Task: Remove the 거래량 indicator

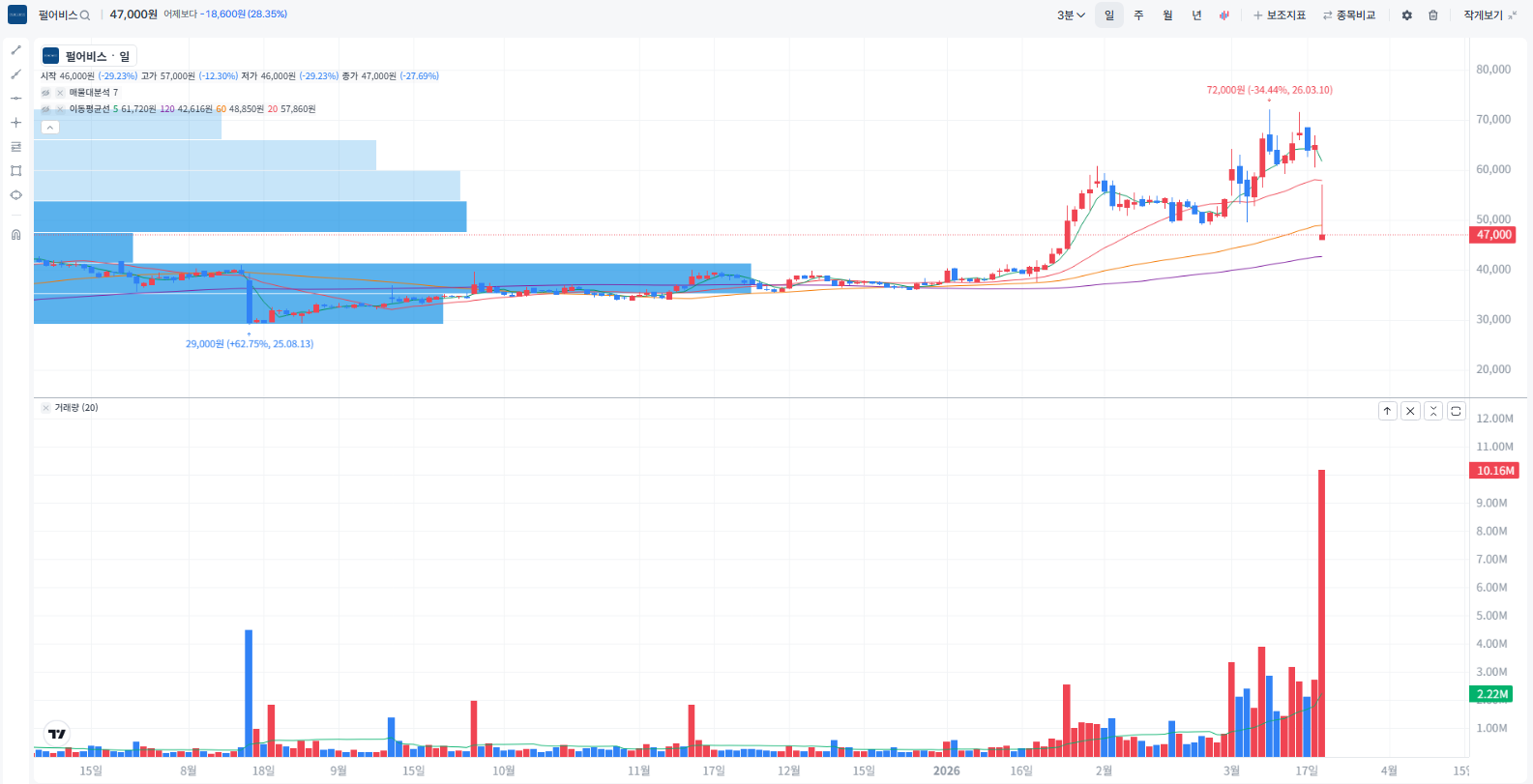Action: pos(45,408)
